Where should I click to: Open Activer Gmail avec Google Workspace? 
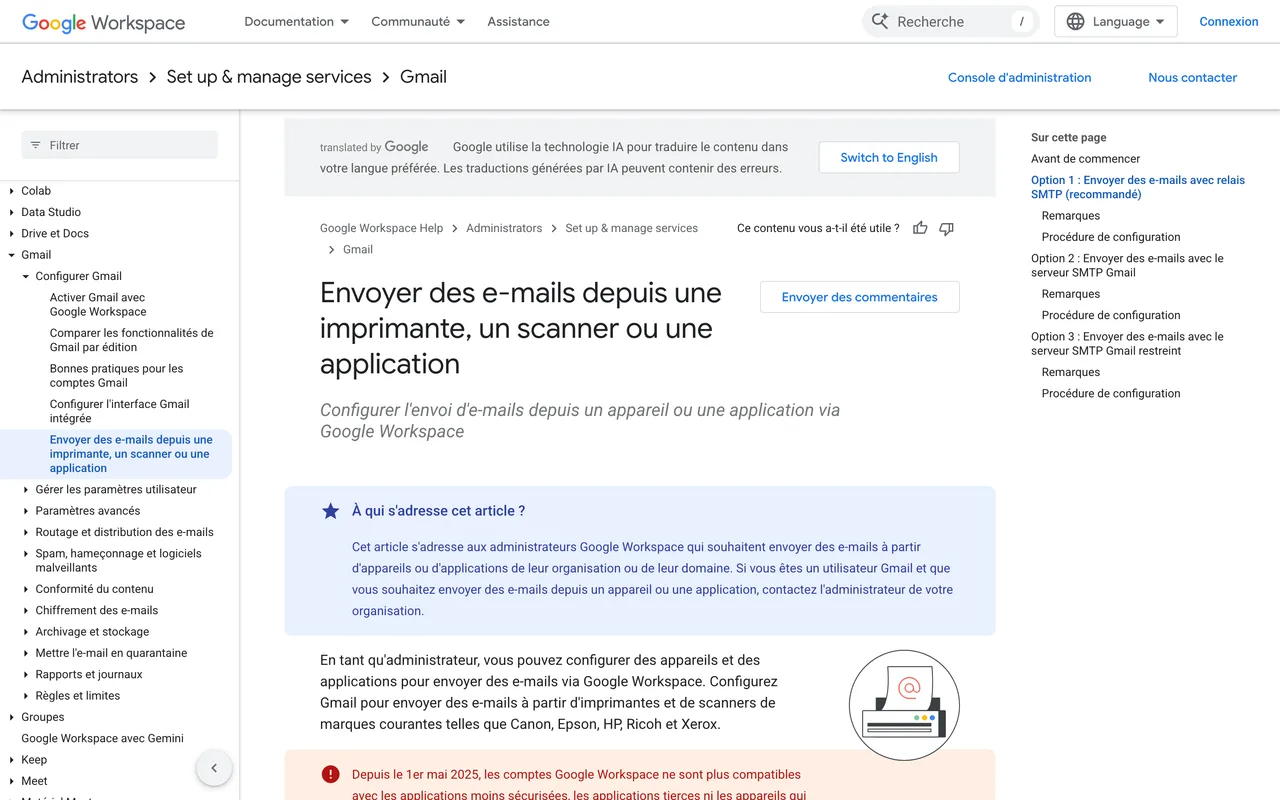(98, 304)
